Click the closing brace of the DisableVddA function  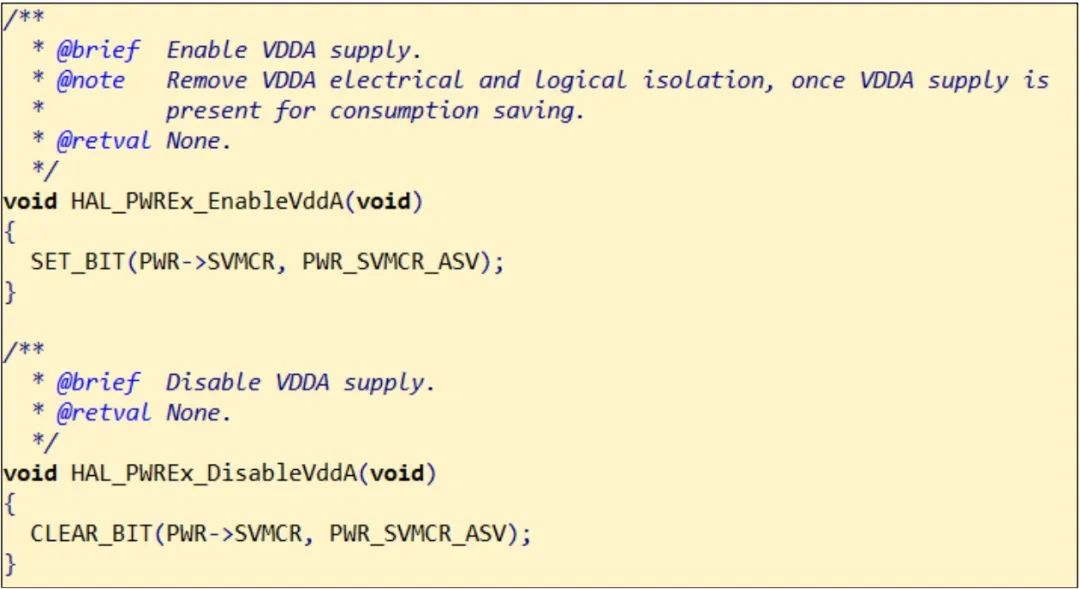pyautogui.click(x=9, y=565)
